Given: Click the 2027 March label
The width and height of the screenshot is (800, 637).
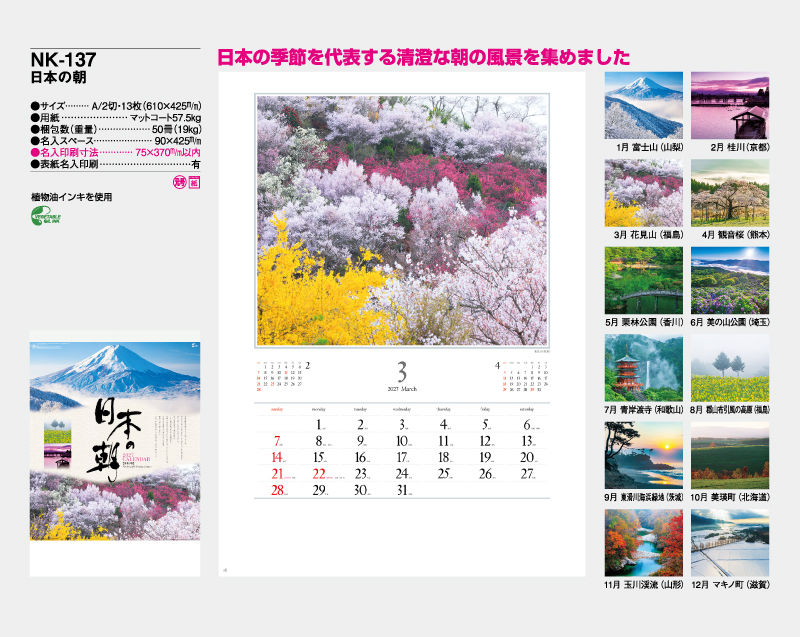Looking at the screenshot, I should 402,389.
